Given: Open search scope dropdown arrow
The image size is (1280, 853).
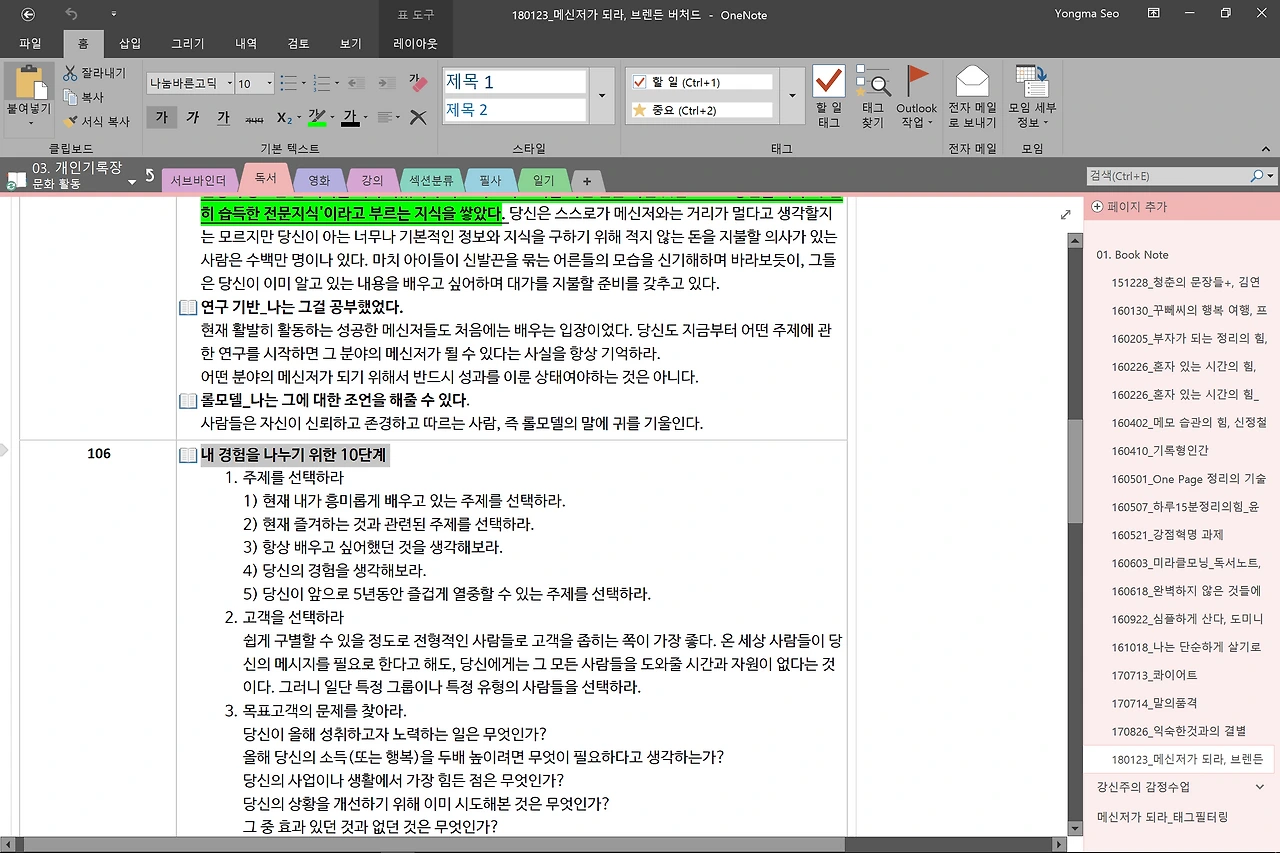Looking at the screenshot, I should pos(1271,176).
